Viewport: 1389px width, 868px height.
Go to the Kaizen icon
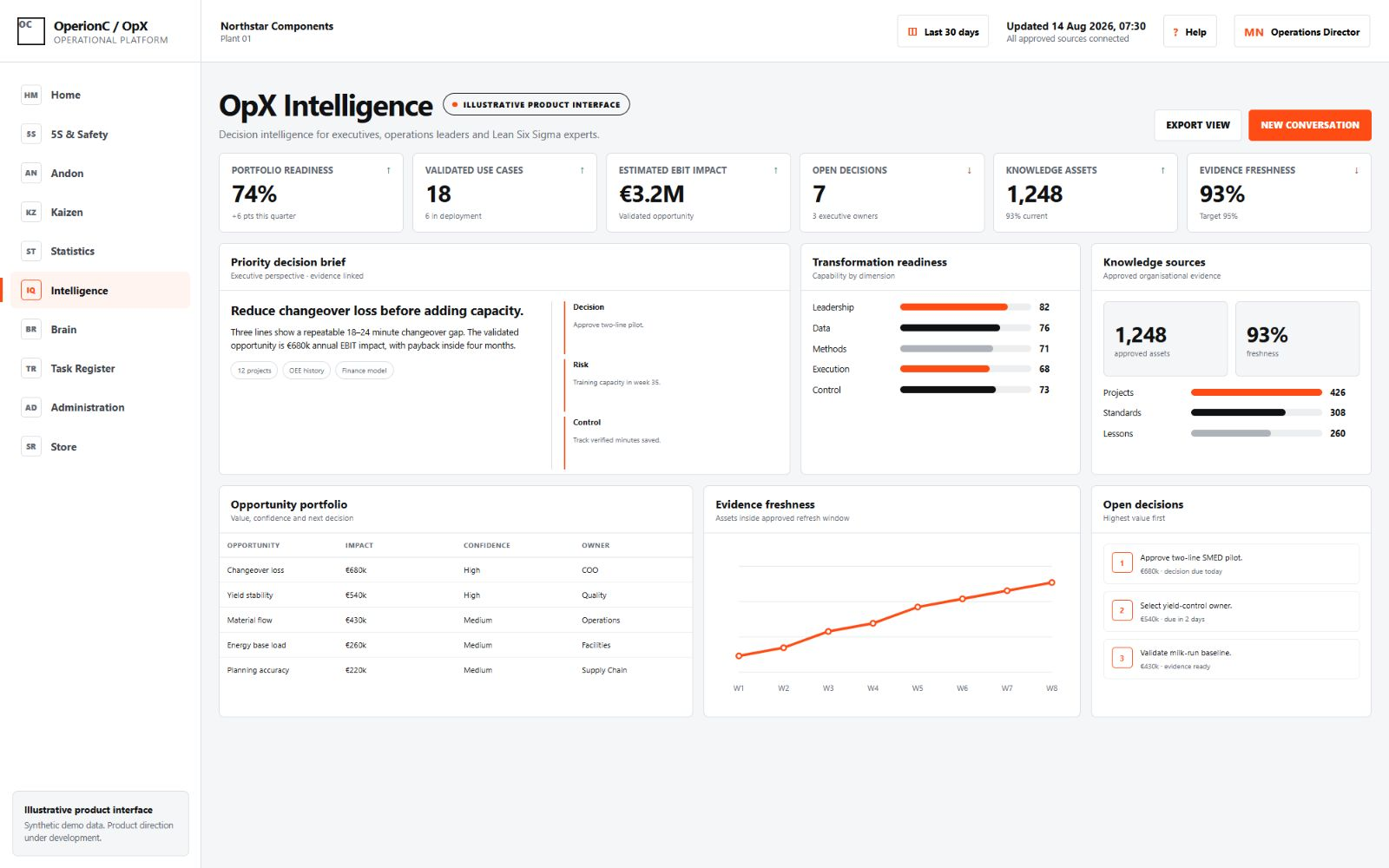[x=31, y=213]
